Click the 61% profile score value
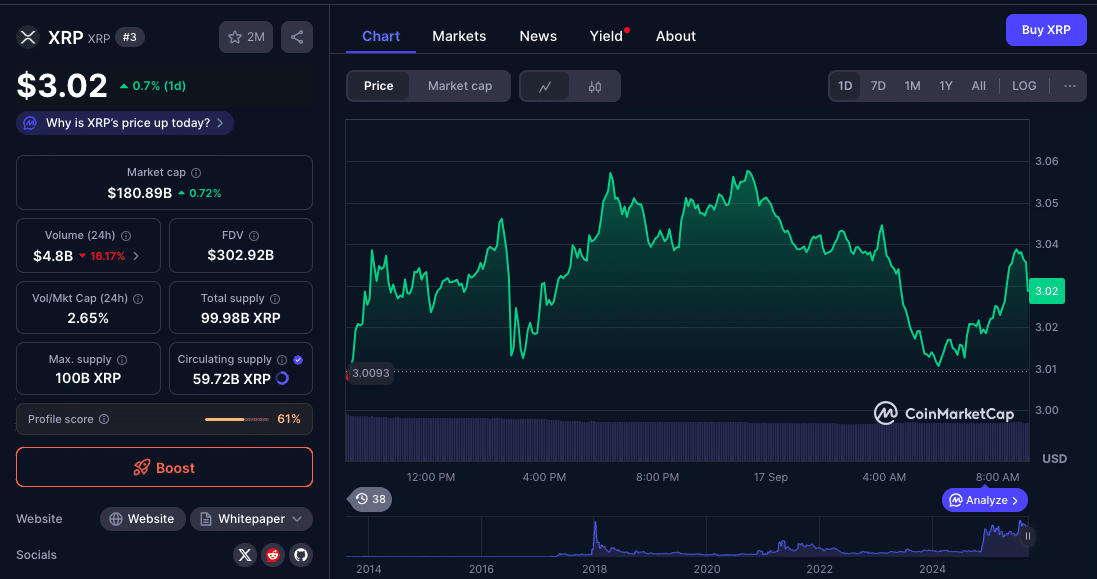The image size is (1097, 579). tap(289, 419)
